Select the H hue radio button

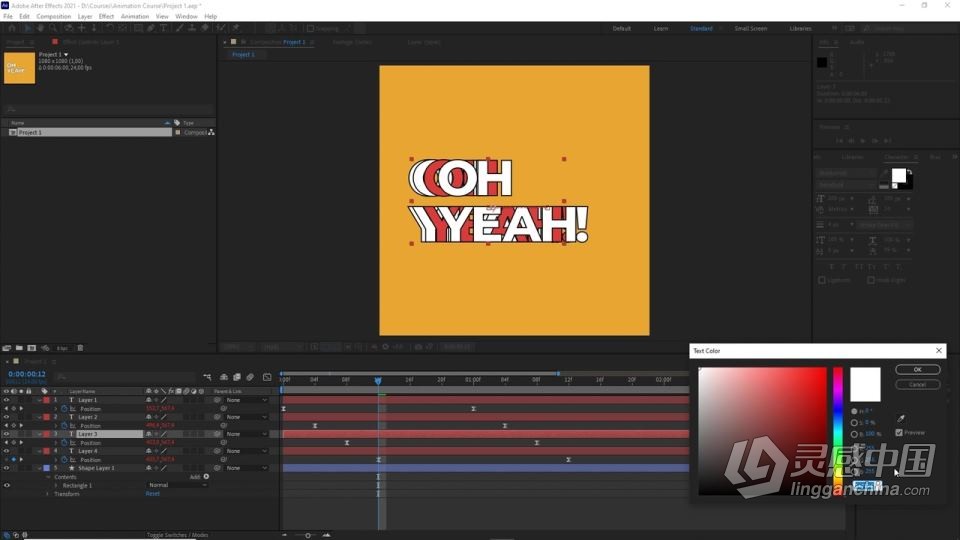tap(854, 411)
